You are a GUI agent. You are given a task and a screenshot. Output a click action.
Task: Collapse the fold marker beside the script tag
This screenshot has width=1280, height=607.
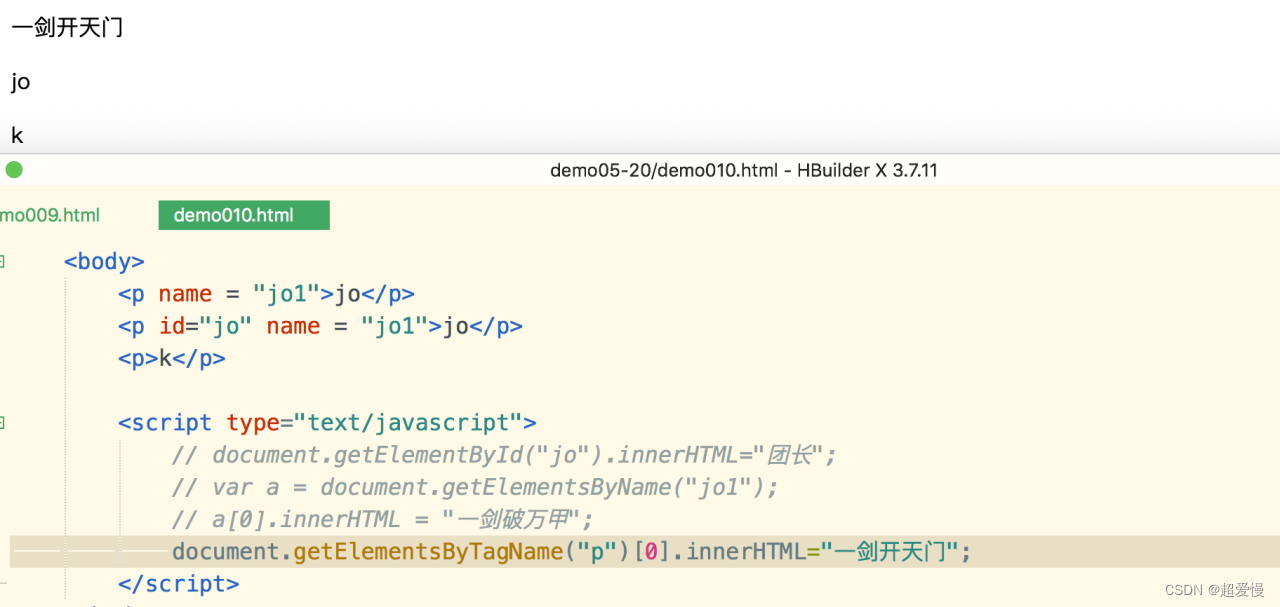(x=2, y=423)
